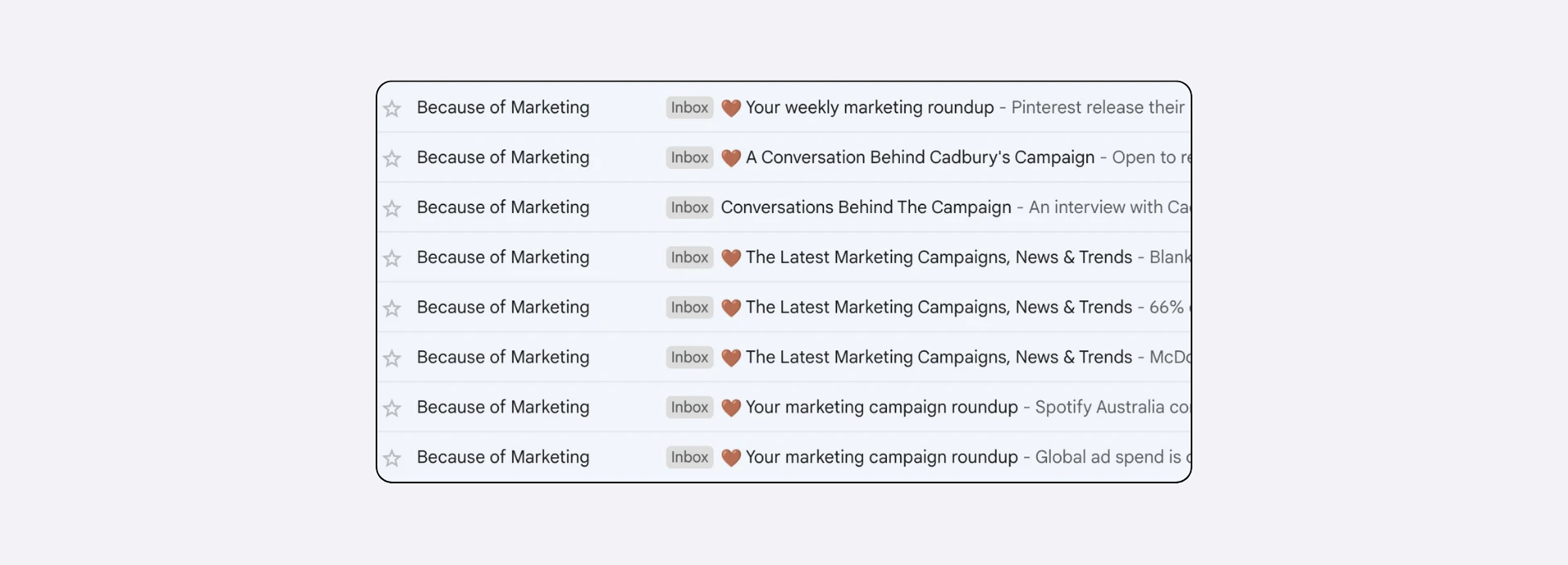Open 'A Conversation Behind Cadbury's Campaign' email
Viewport: 1568px width, 565px height.
tap(920, 158)
